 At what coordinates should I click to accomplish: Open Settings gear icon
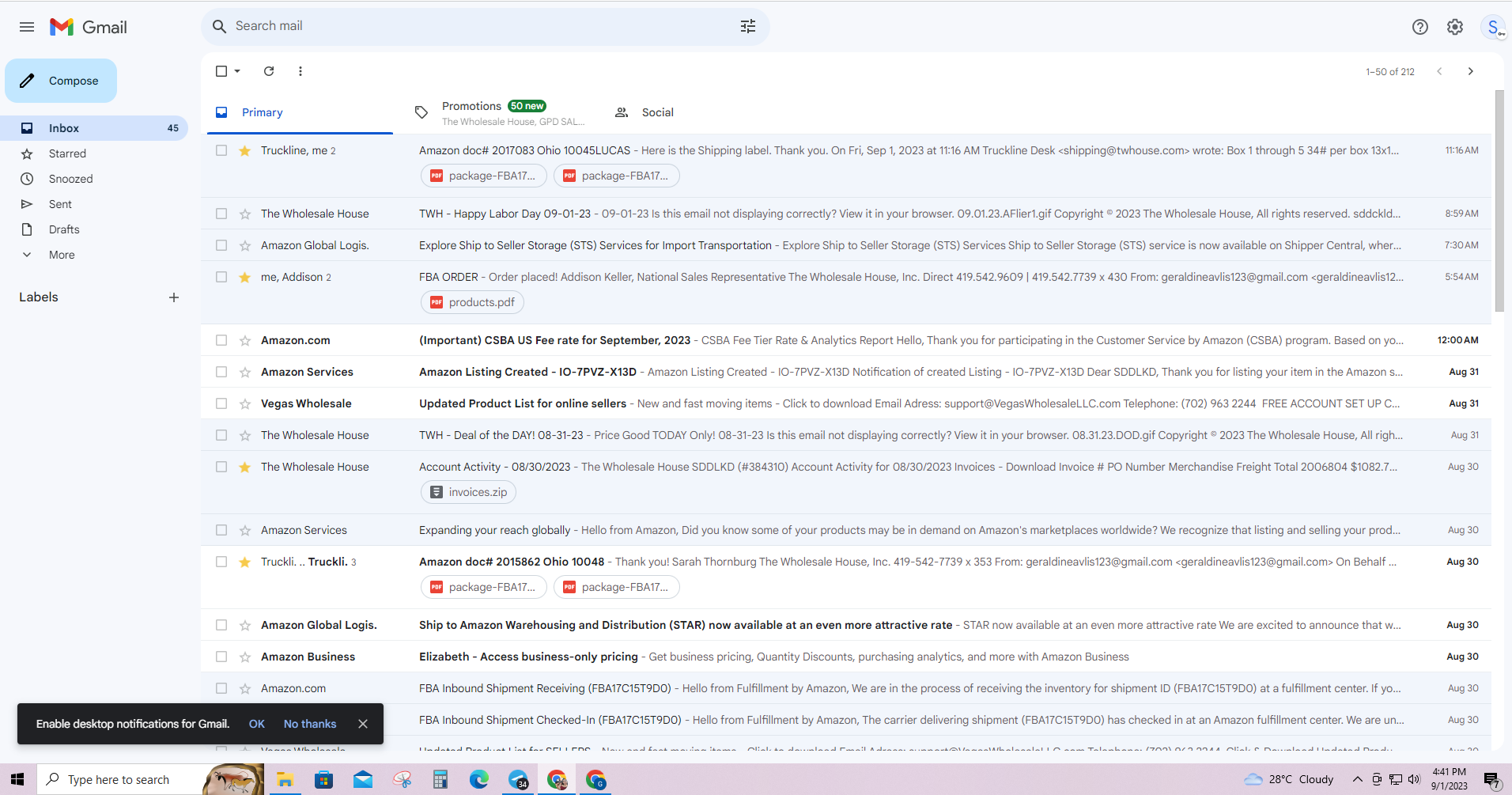pyautogui.click(x=1455, y=27)
